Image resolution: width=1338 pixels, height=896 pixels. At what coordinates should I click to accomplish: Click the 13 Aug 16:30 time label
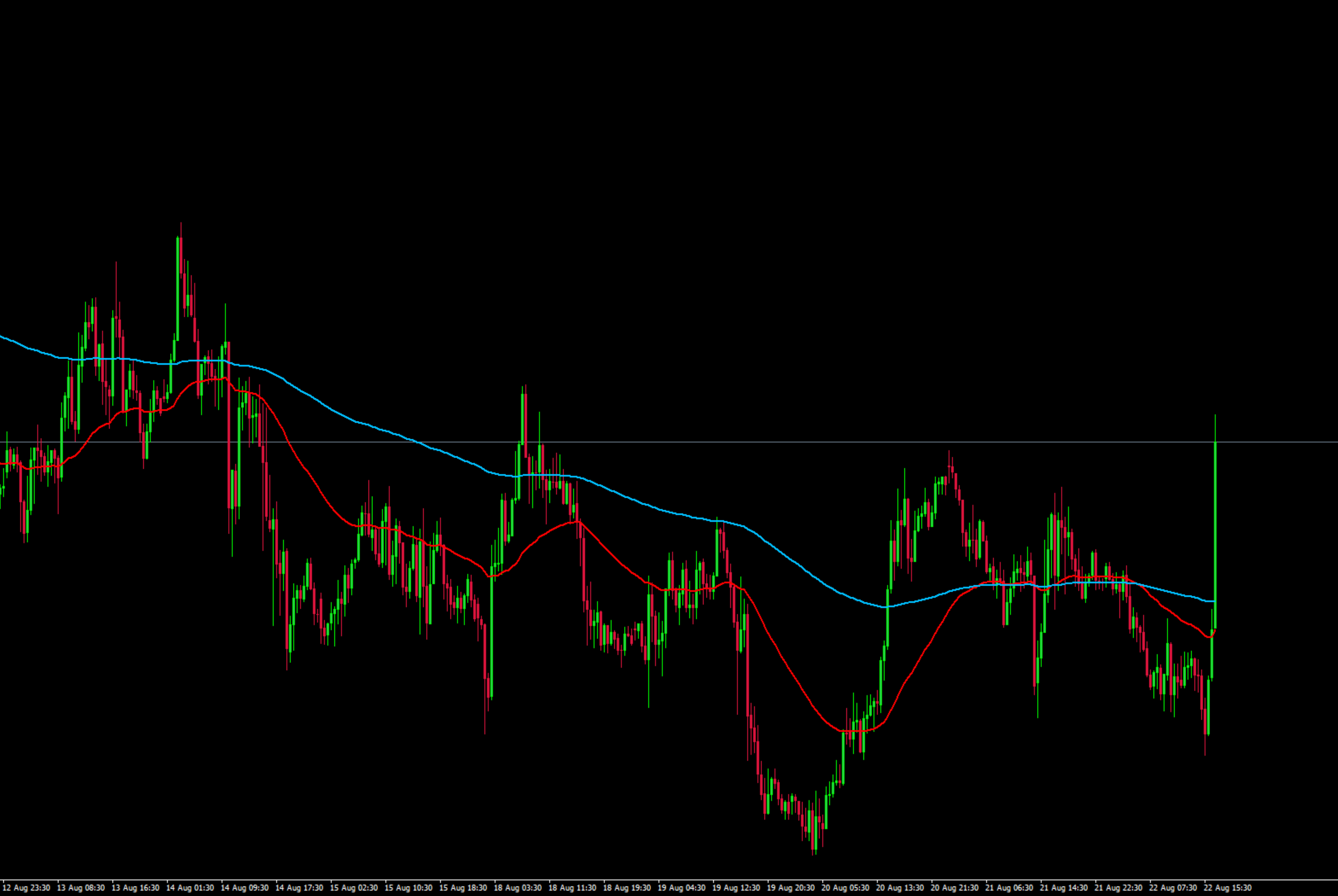point(135,887)
